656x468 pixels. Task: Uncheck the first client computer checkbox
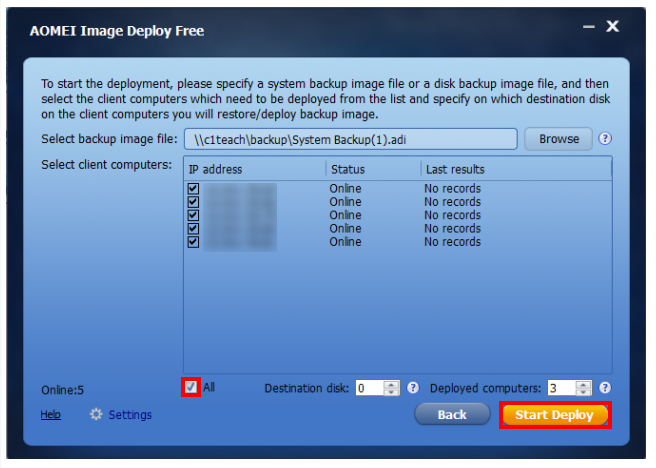click(x=193, y=189)
